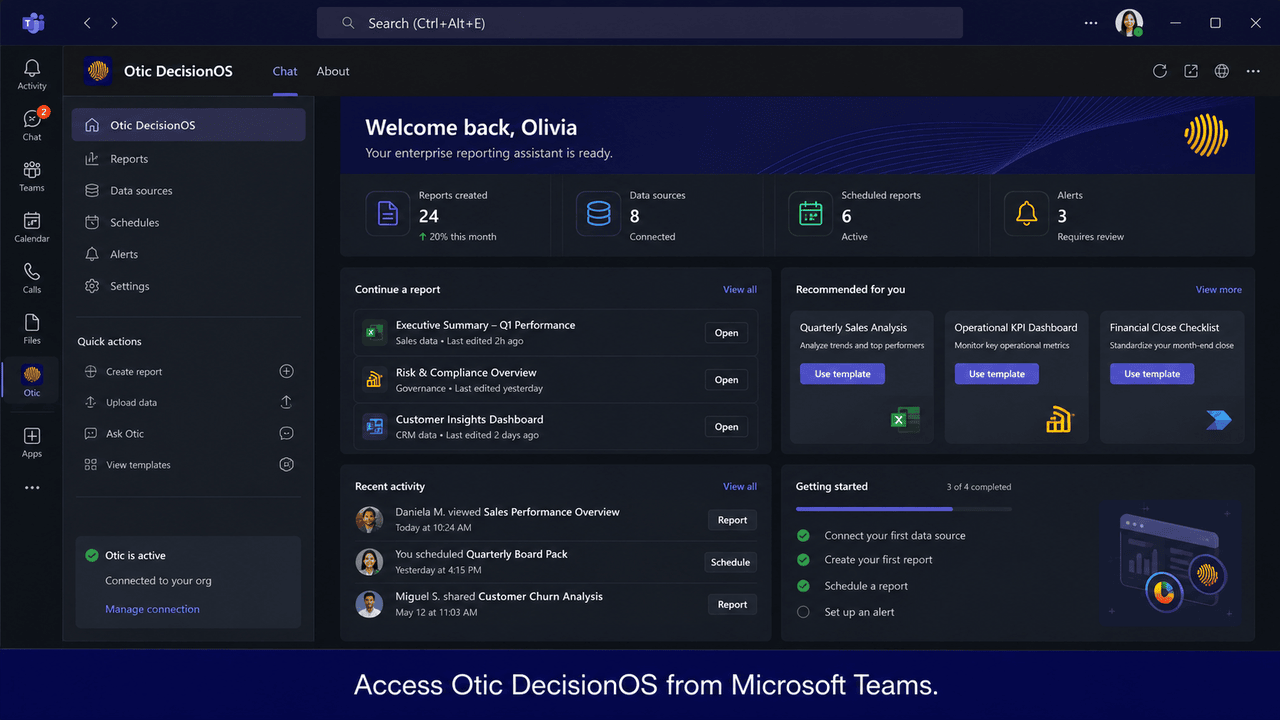Click the globe icon in app header
The image size is (1280, 720).
pos(1222,71)
